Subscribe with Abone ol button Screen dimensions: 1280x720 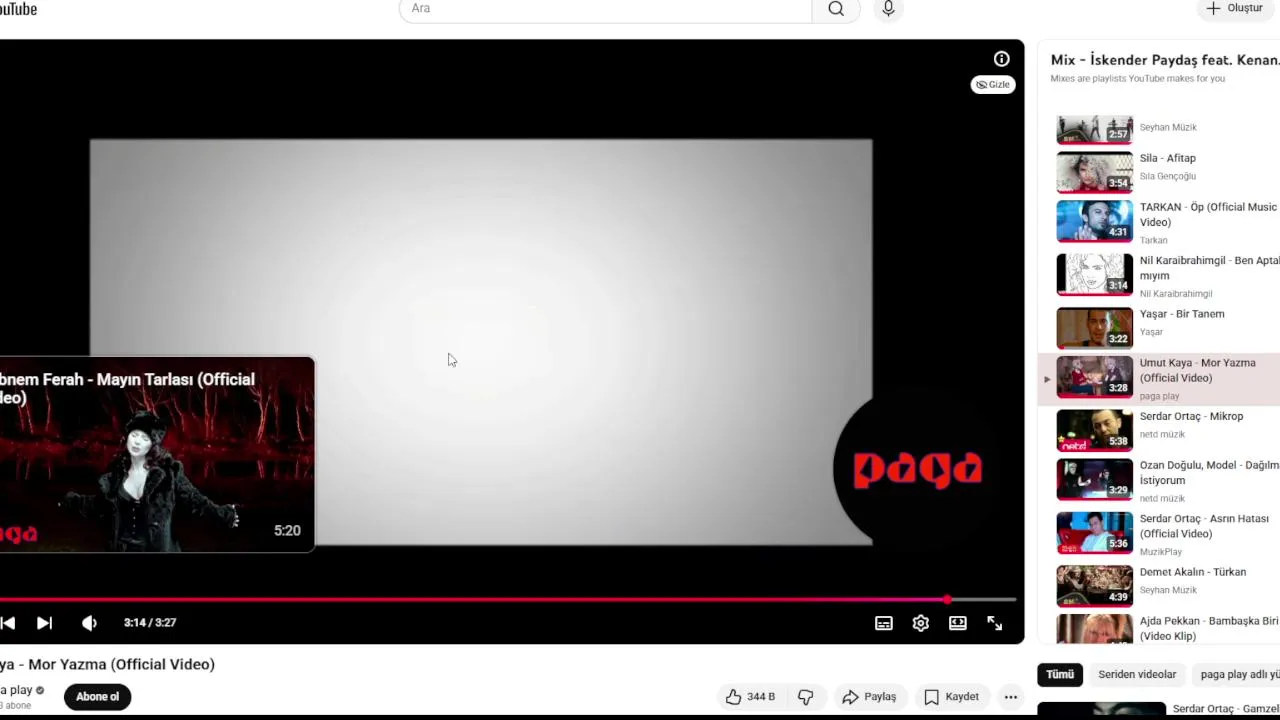pos(97,697)
